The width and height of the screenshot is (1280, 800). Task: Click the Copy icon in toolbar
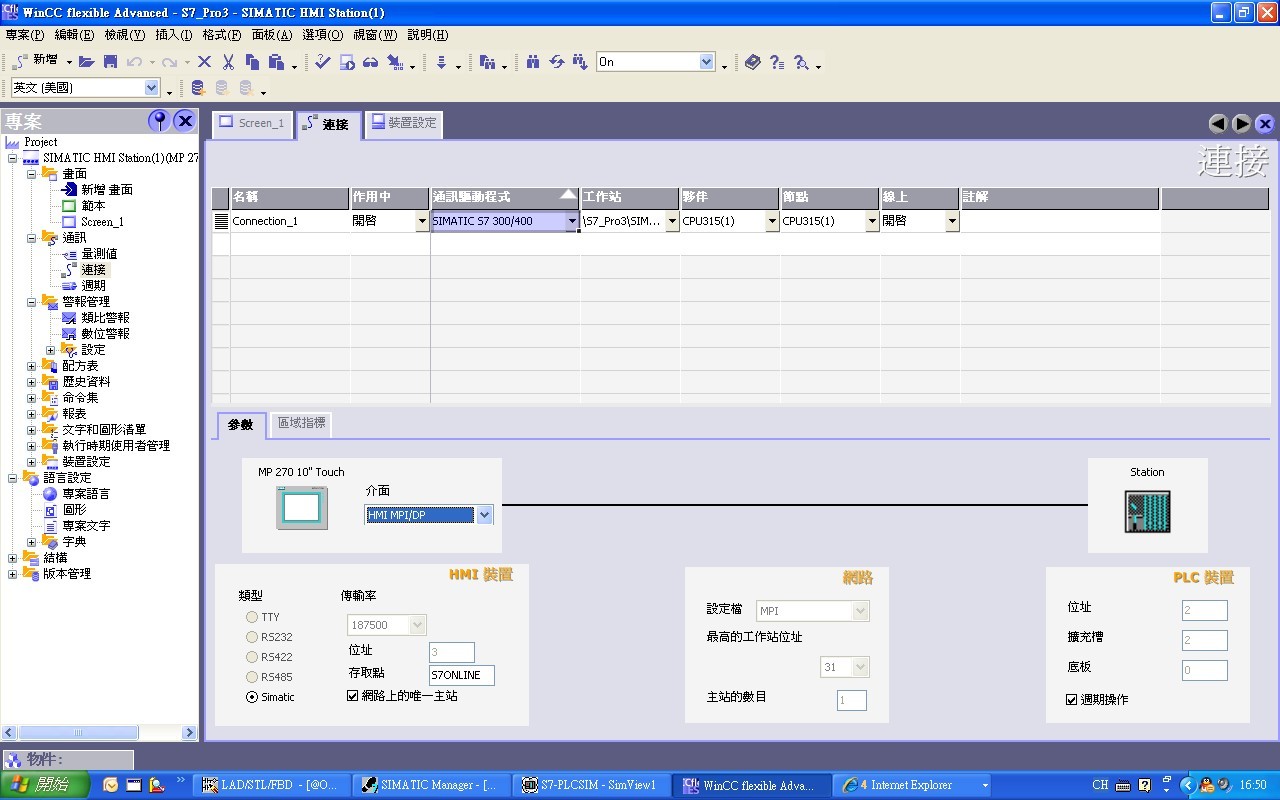[252, 62]
